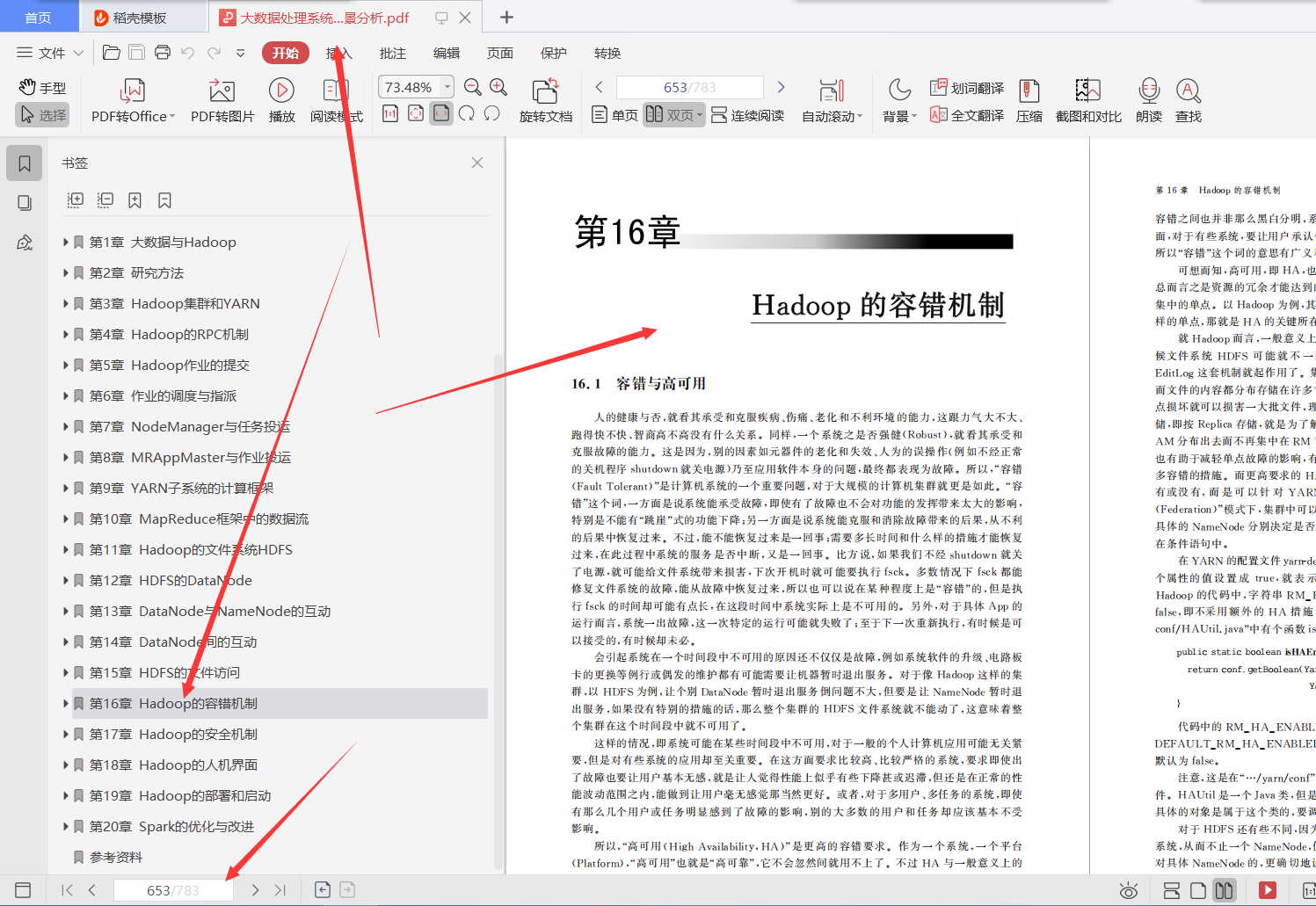The image size is (1316, 906).
Task: Expand 第20章 Spark的优化与改进 bookmark
Action: tap(66, 826)
